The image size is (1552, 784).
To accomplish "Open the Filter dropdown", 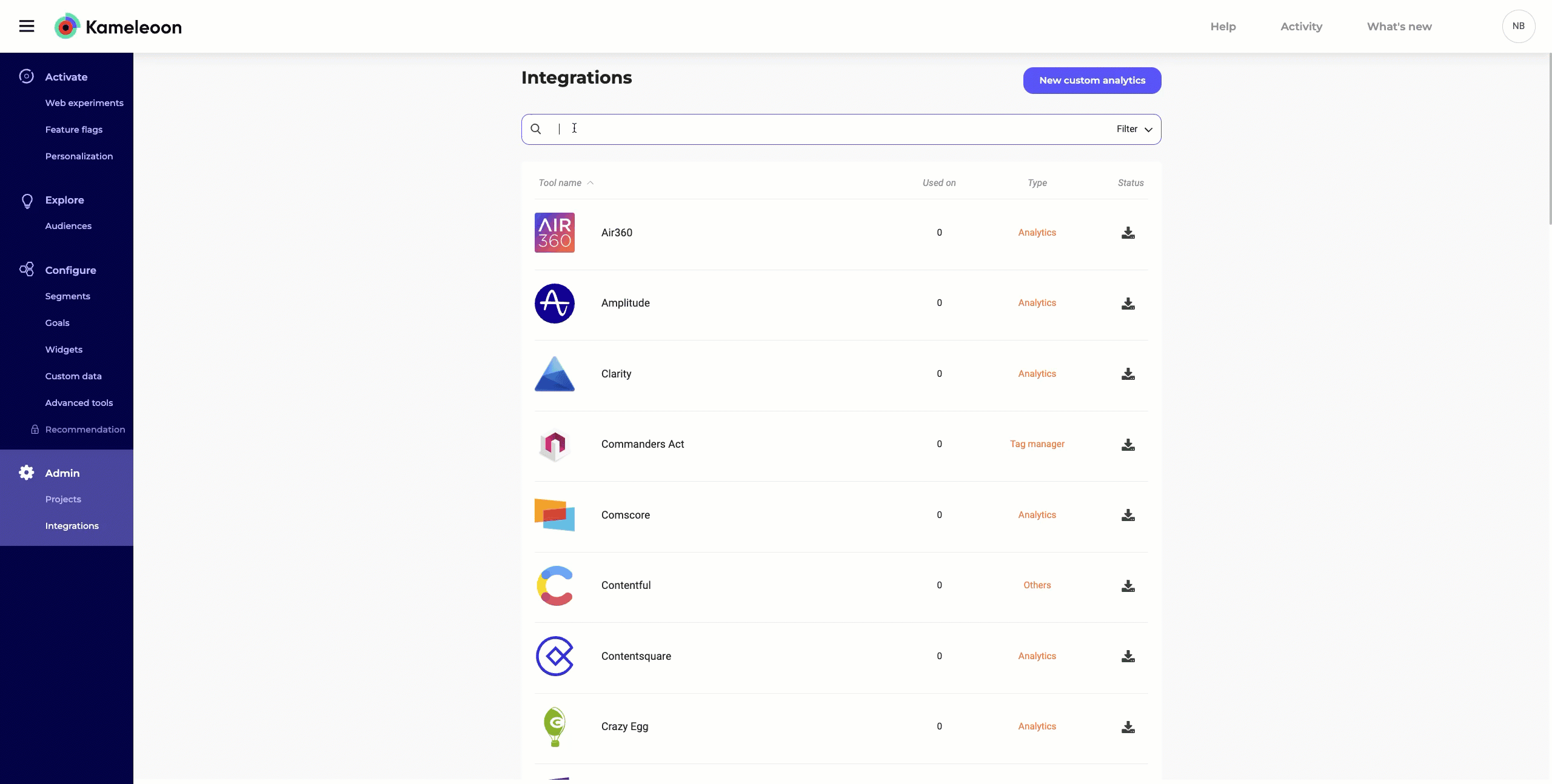I will pos(1132,129).
